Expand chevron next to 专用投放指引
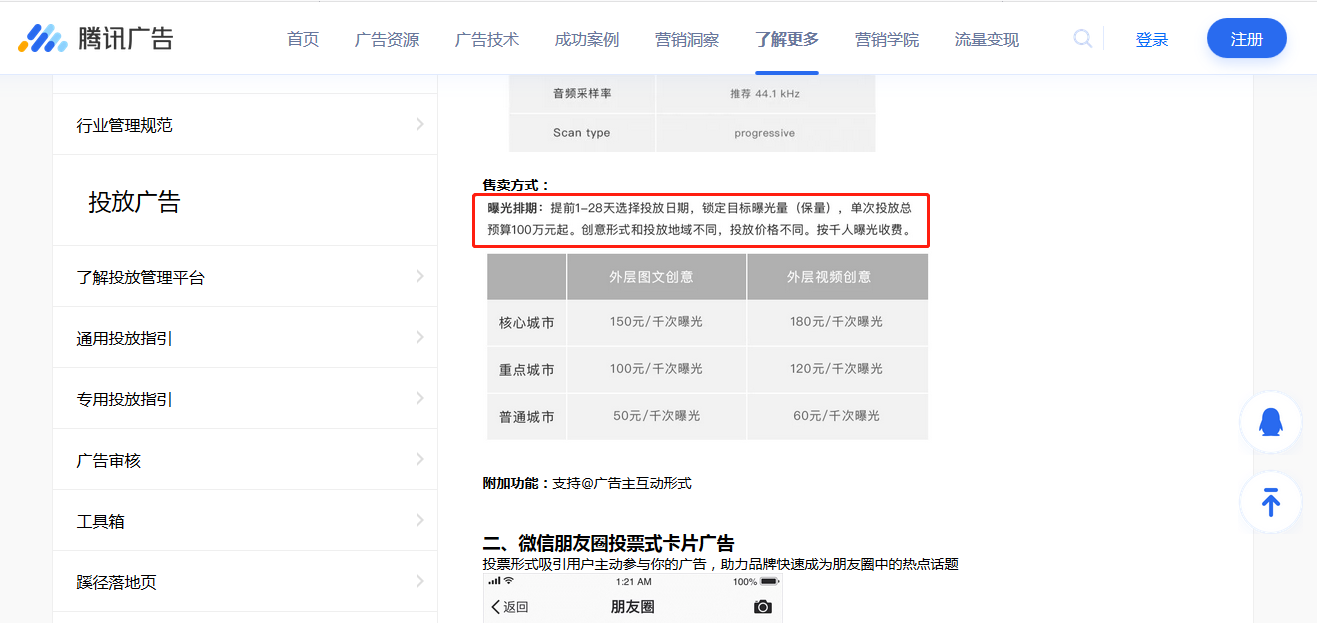 click(x=420, y=398)
